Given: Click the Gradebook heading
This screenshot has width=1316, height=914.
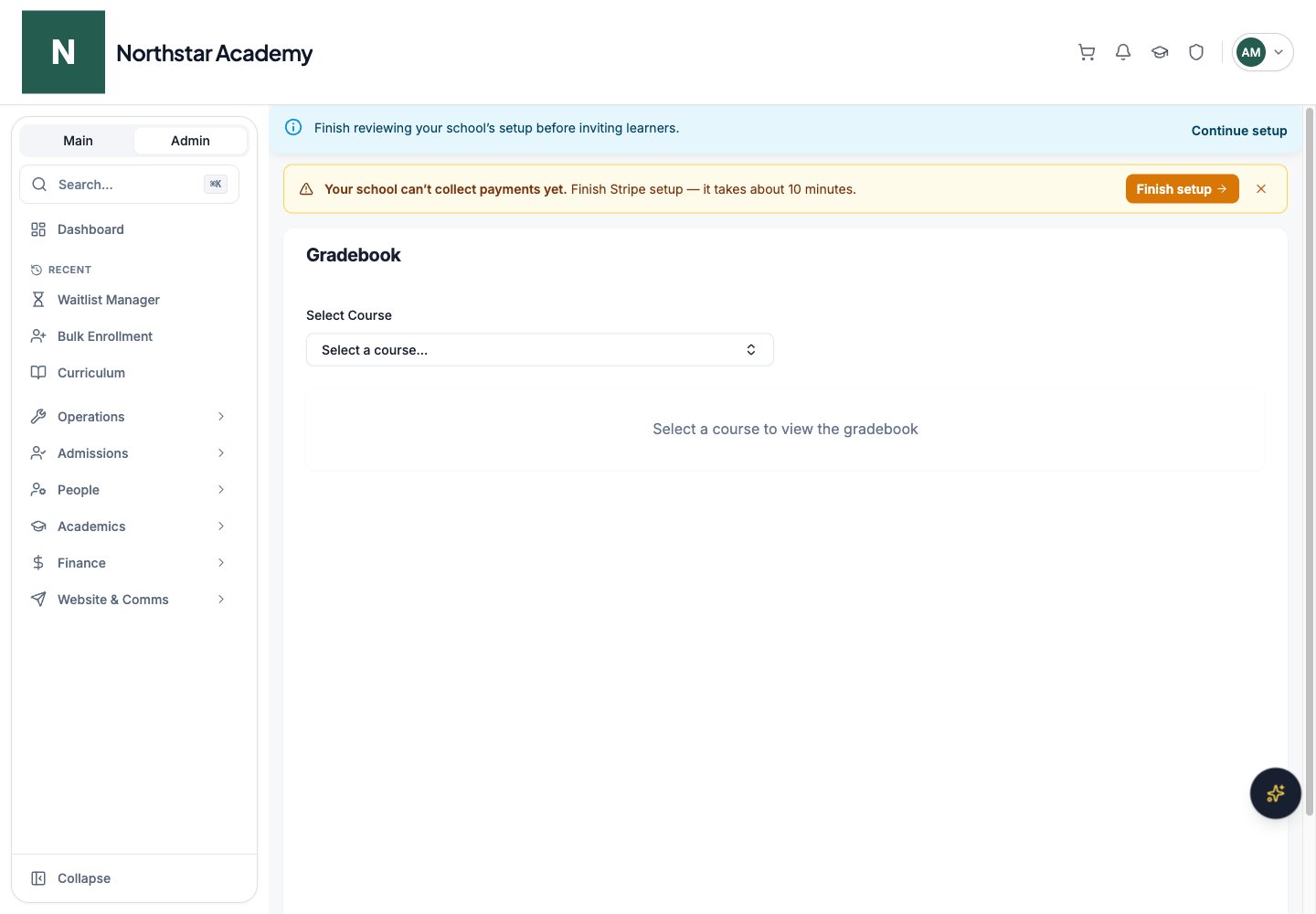Looking at the screenshot, I should 354,255.
